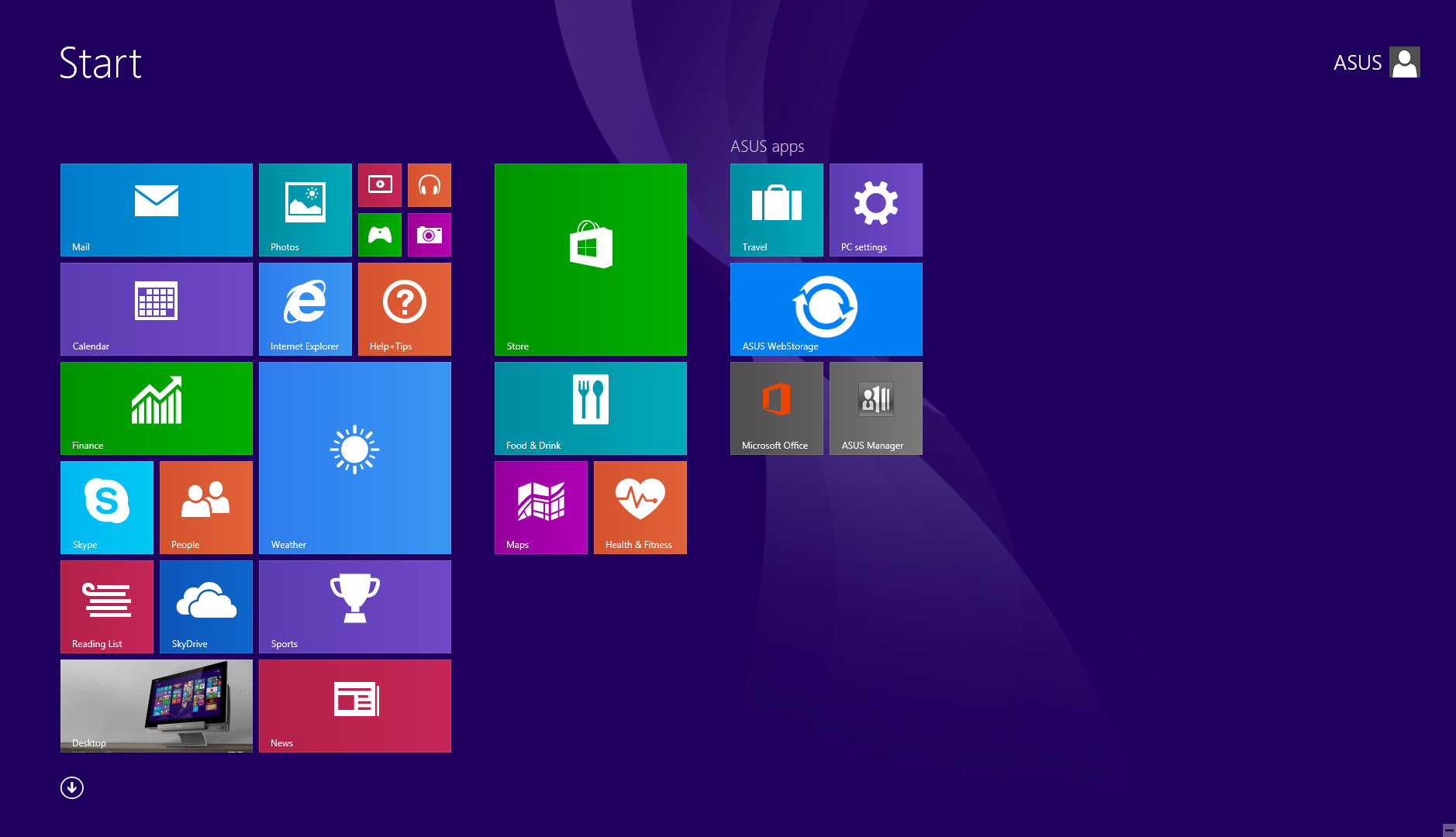Open the Microsoft Office tile

click(x=777, y=408)
